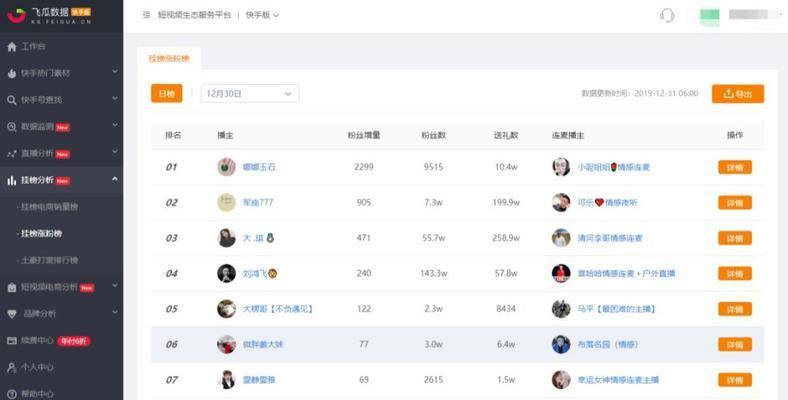
Task: Click the line-chart icon for 直播分析
Action: tap(12, 154)
